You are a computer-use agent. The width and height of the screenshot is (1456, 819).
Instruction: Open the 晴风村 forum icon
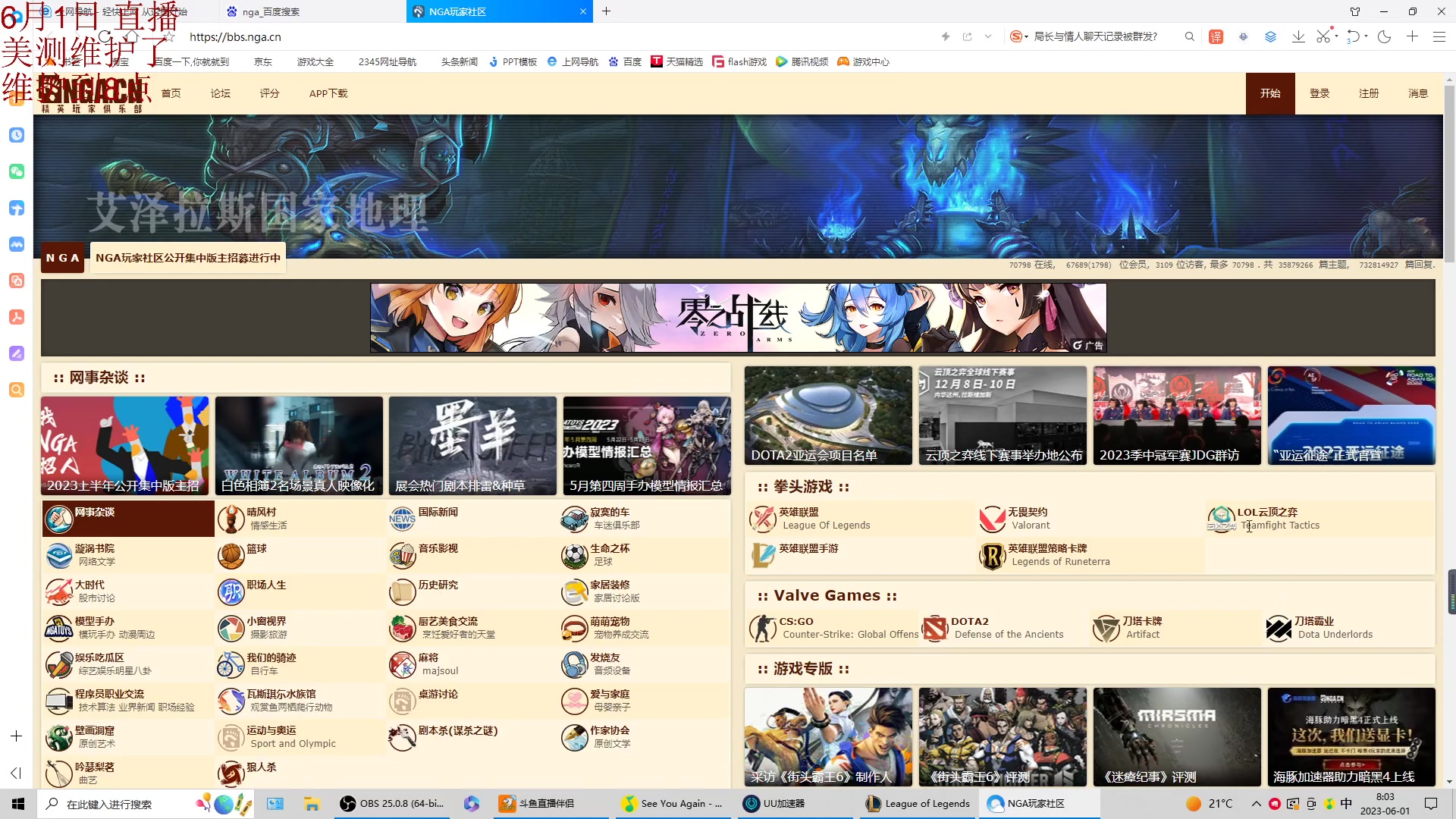tap(231, 519)
